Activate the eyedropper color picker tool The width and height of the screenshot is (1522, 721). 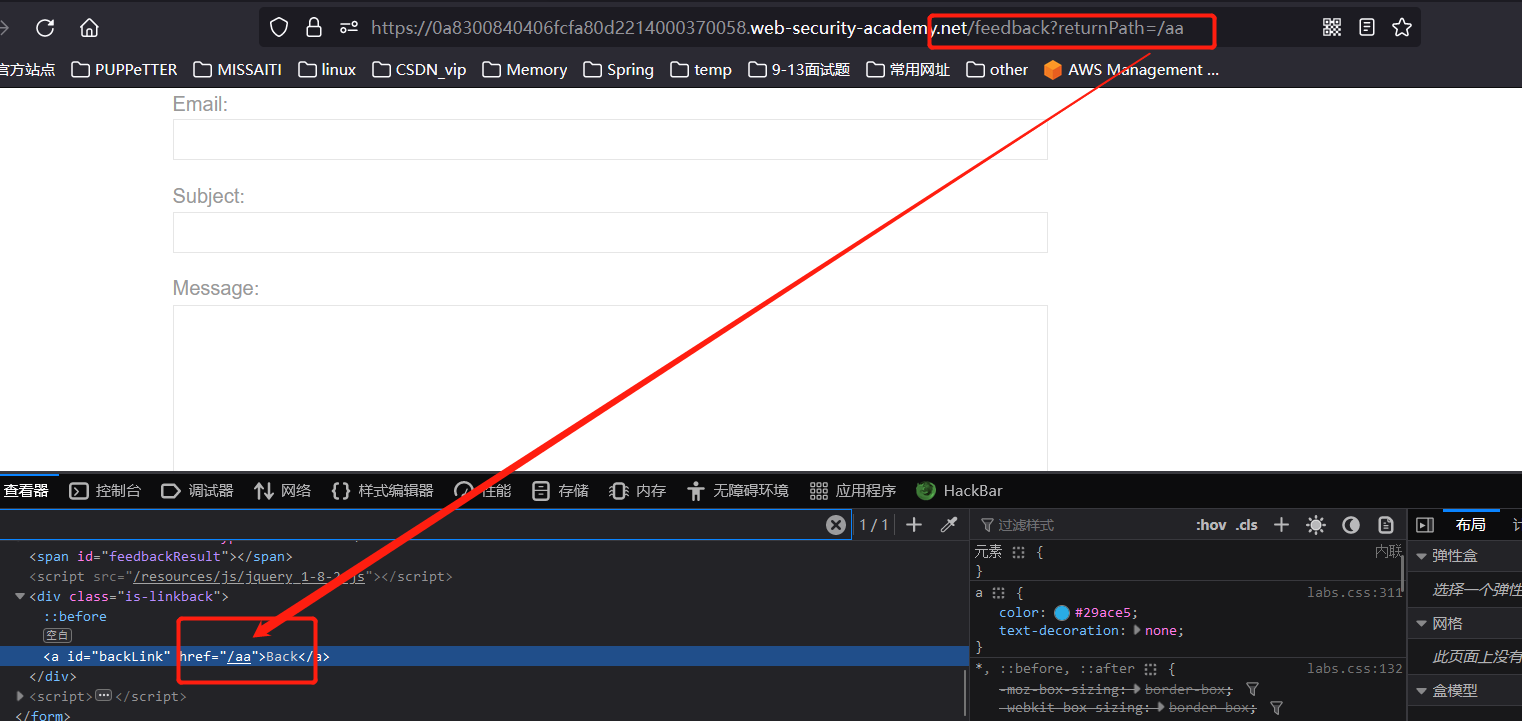coord(949,525)
